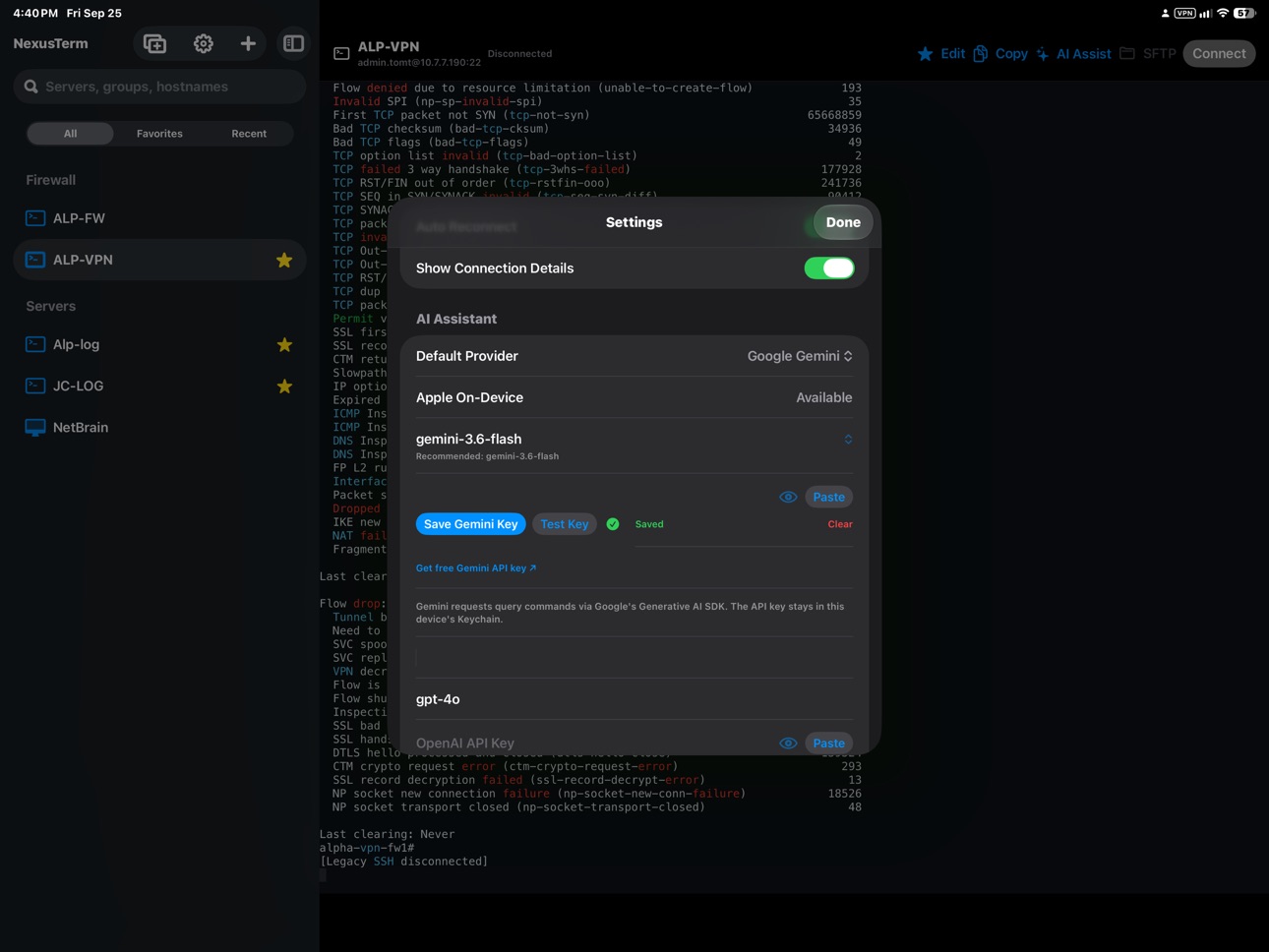Add a new server with plus icon
This screenshot has height=952, width=1269.
pyautogui.click(x=248, y=43)
